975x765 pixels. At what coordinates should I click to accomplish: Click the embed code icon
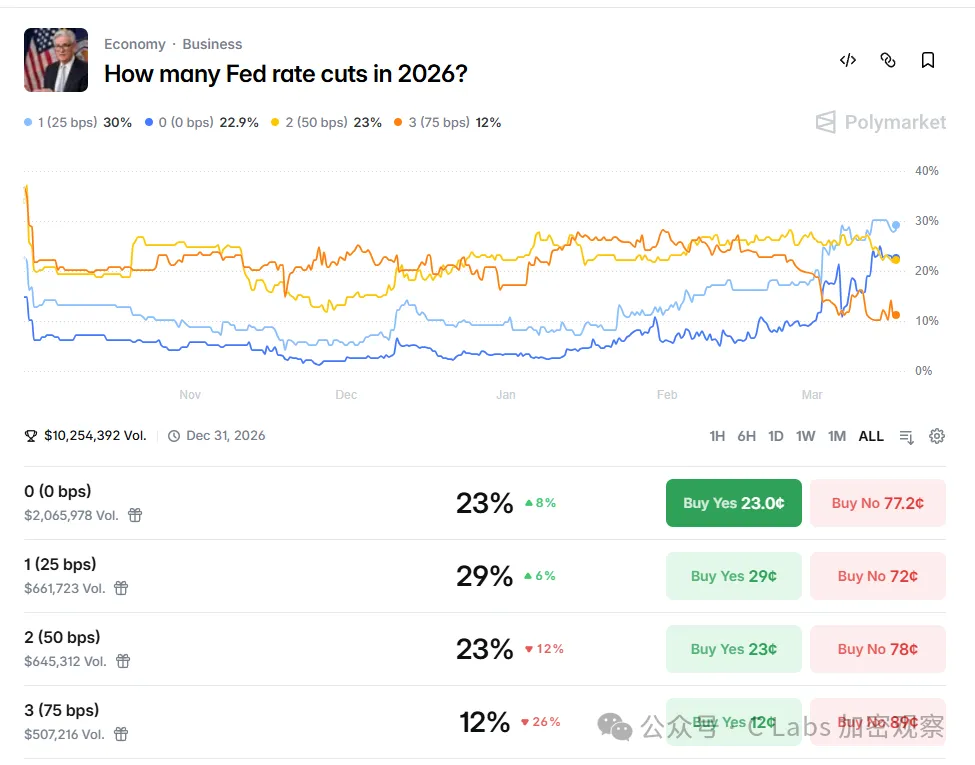[848, 60]
